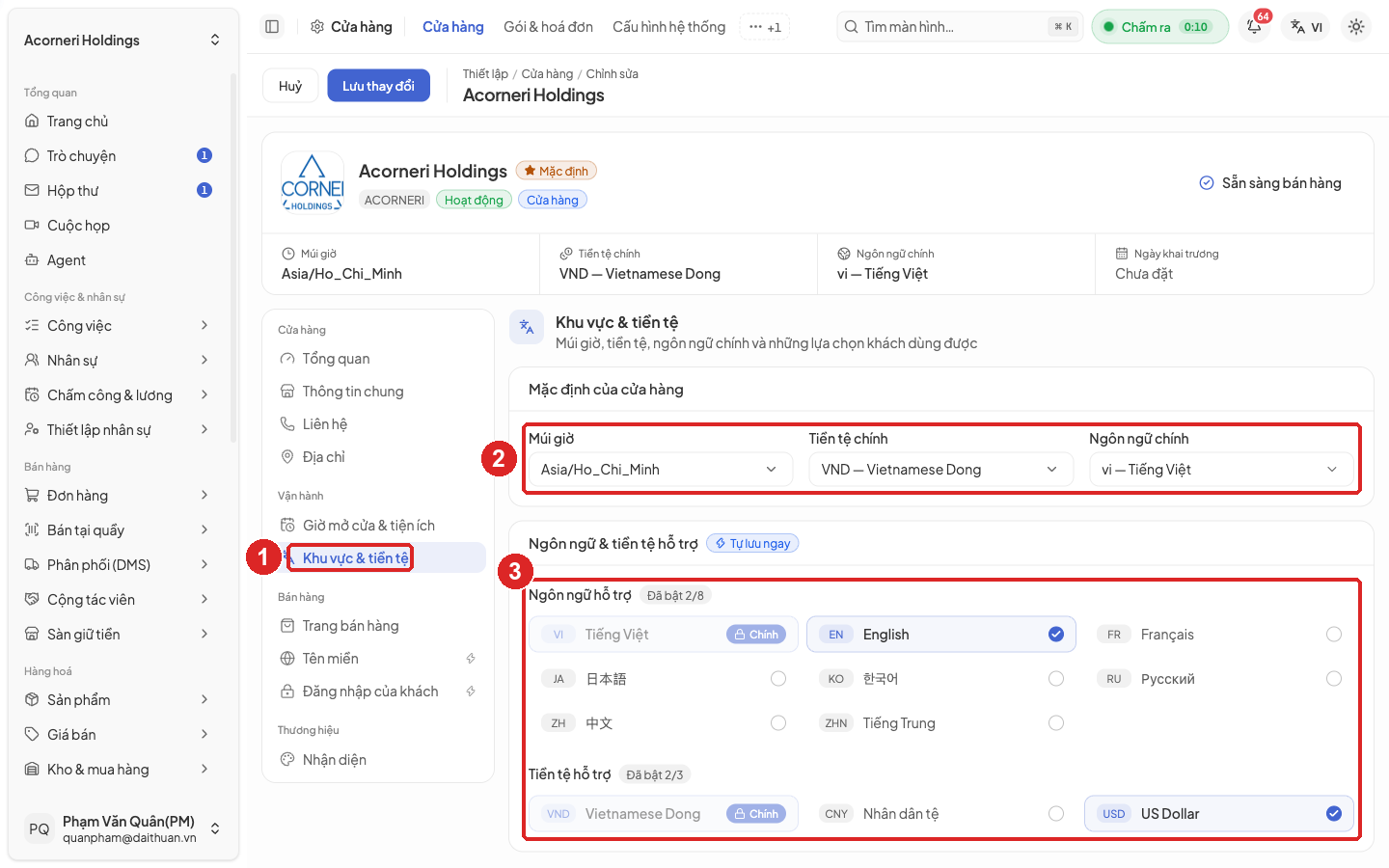Click the Chấm ra clock-out button

(1159, 27)
